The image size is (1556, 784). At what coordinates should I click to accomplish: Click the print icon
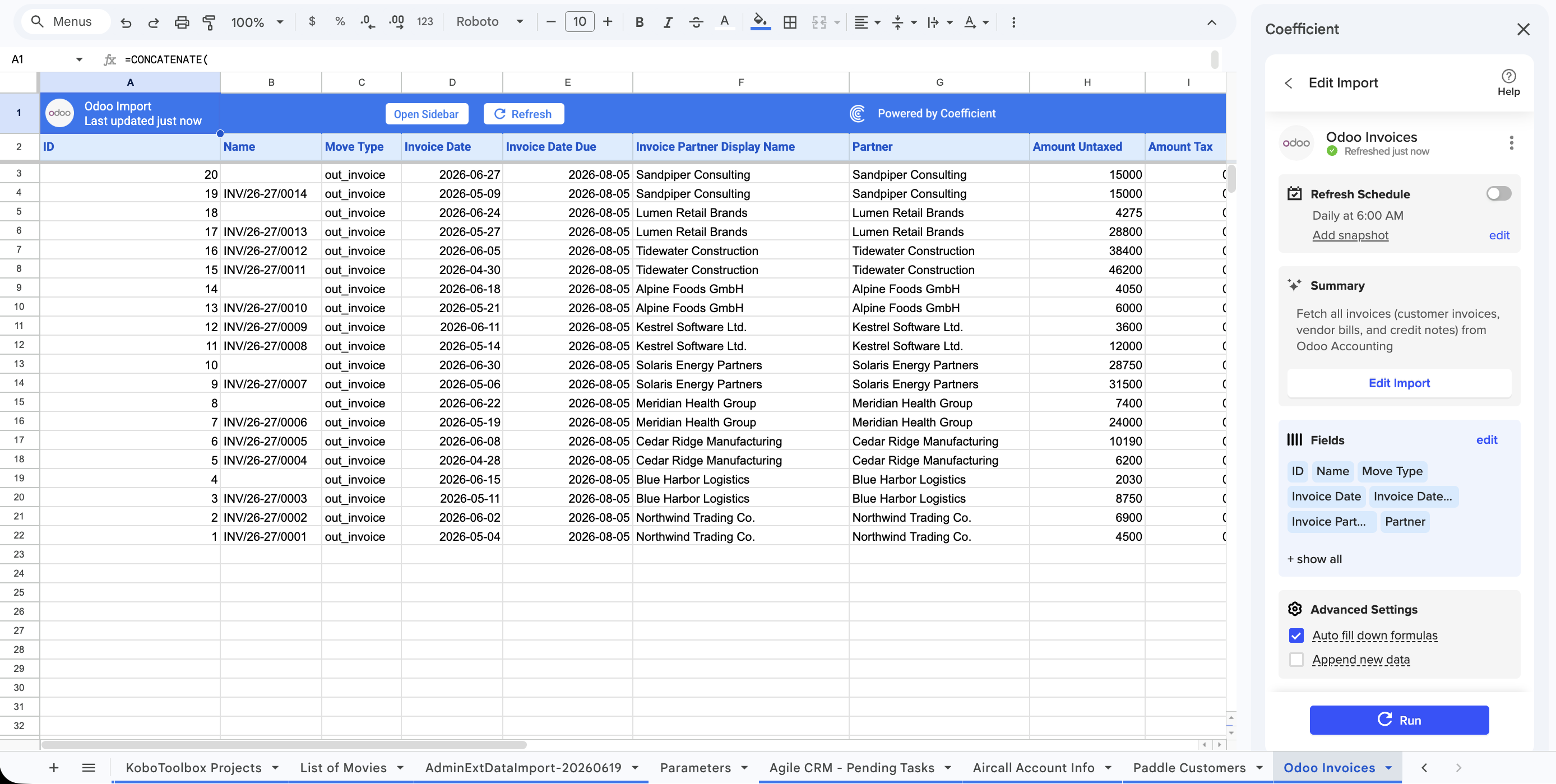point(181,22)
